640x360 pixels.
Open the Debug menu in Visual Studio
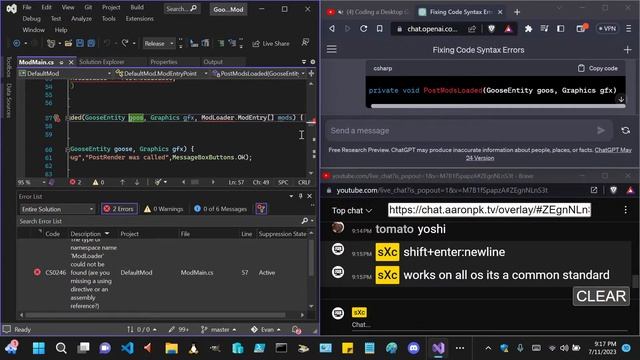click(x=31, y=19)
